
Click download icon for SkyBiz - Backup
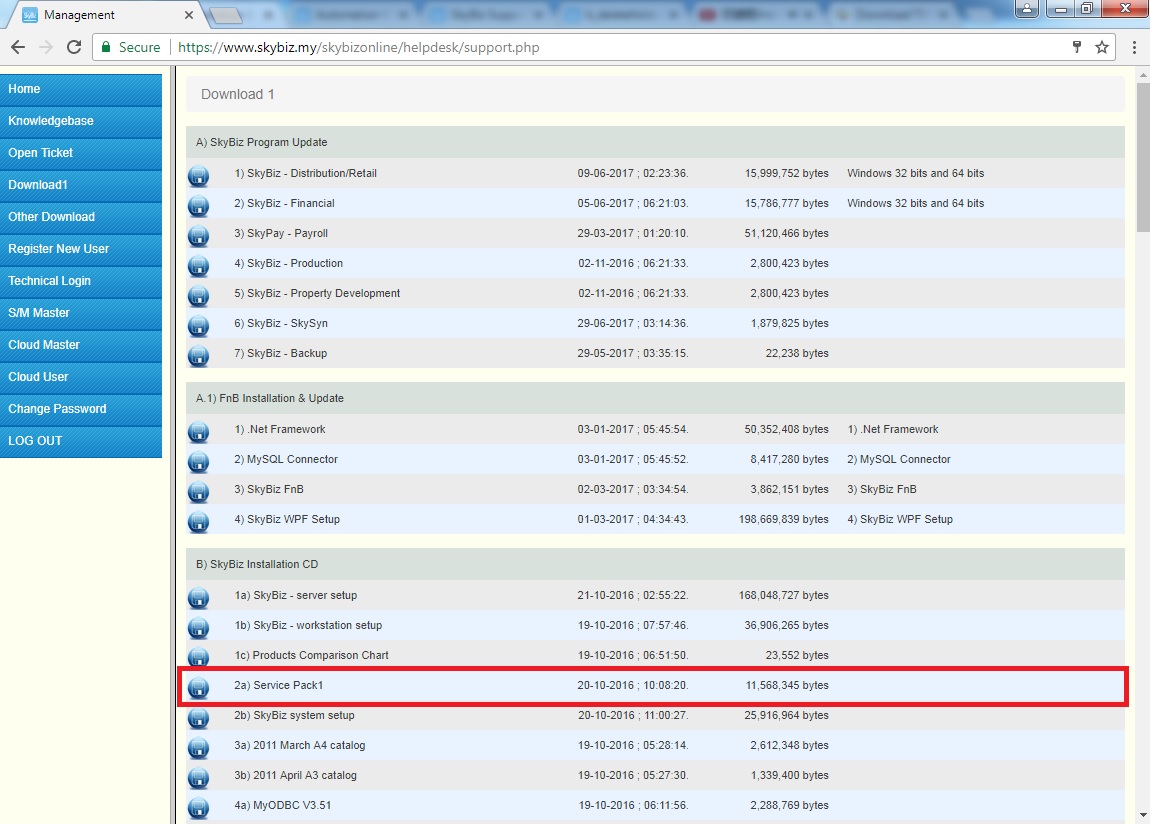click(198, 356)
